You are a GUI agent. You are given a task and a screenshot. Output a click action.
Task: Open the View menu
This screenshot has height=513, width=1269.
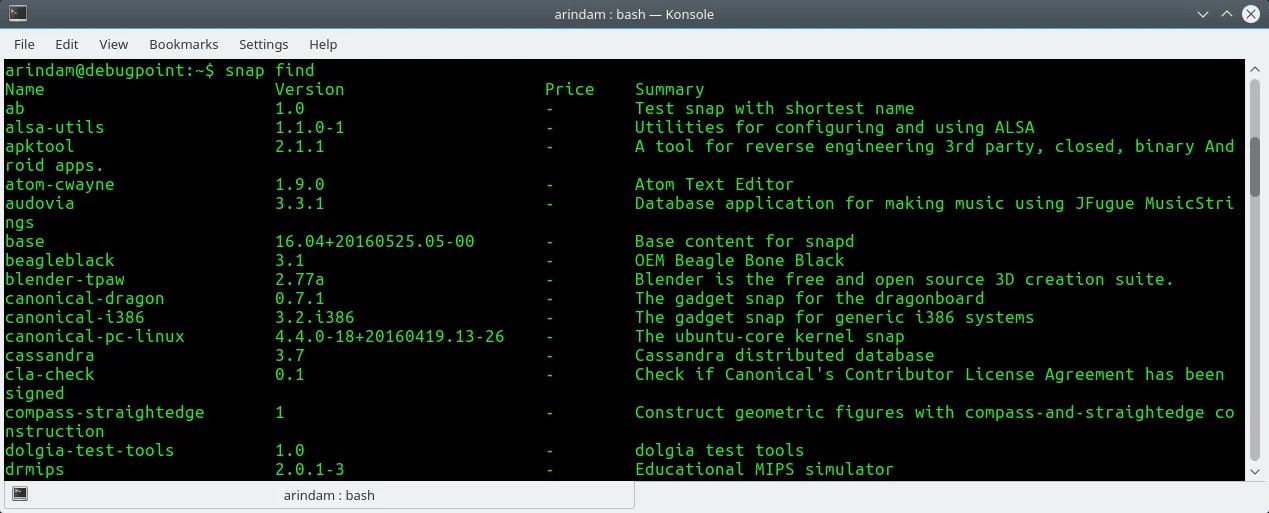(114, 44)
